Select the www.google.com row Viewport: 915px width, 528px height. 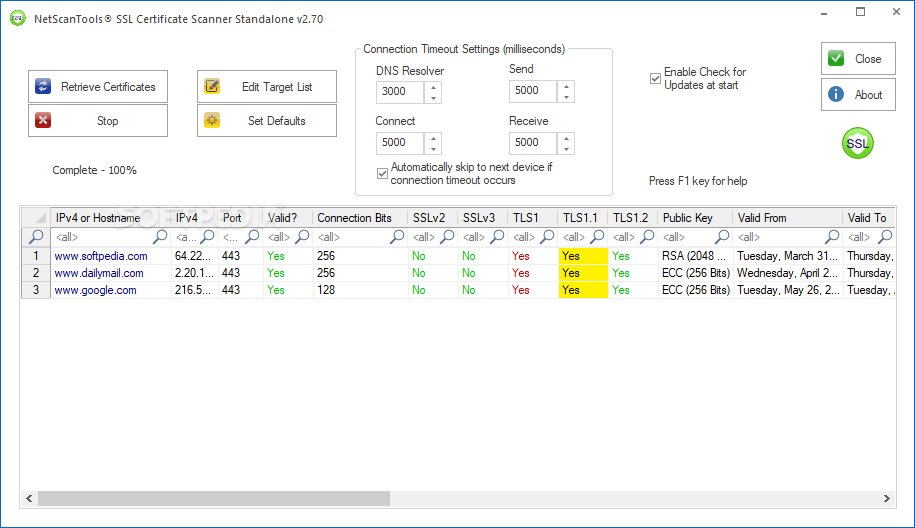(x=458, y=290)
